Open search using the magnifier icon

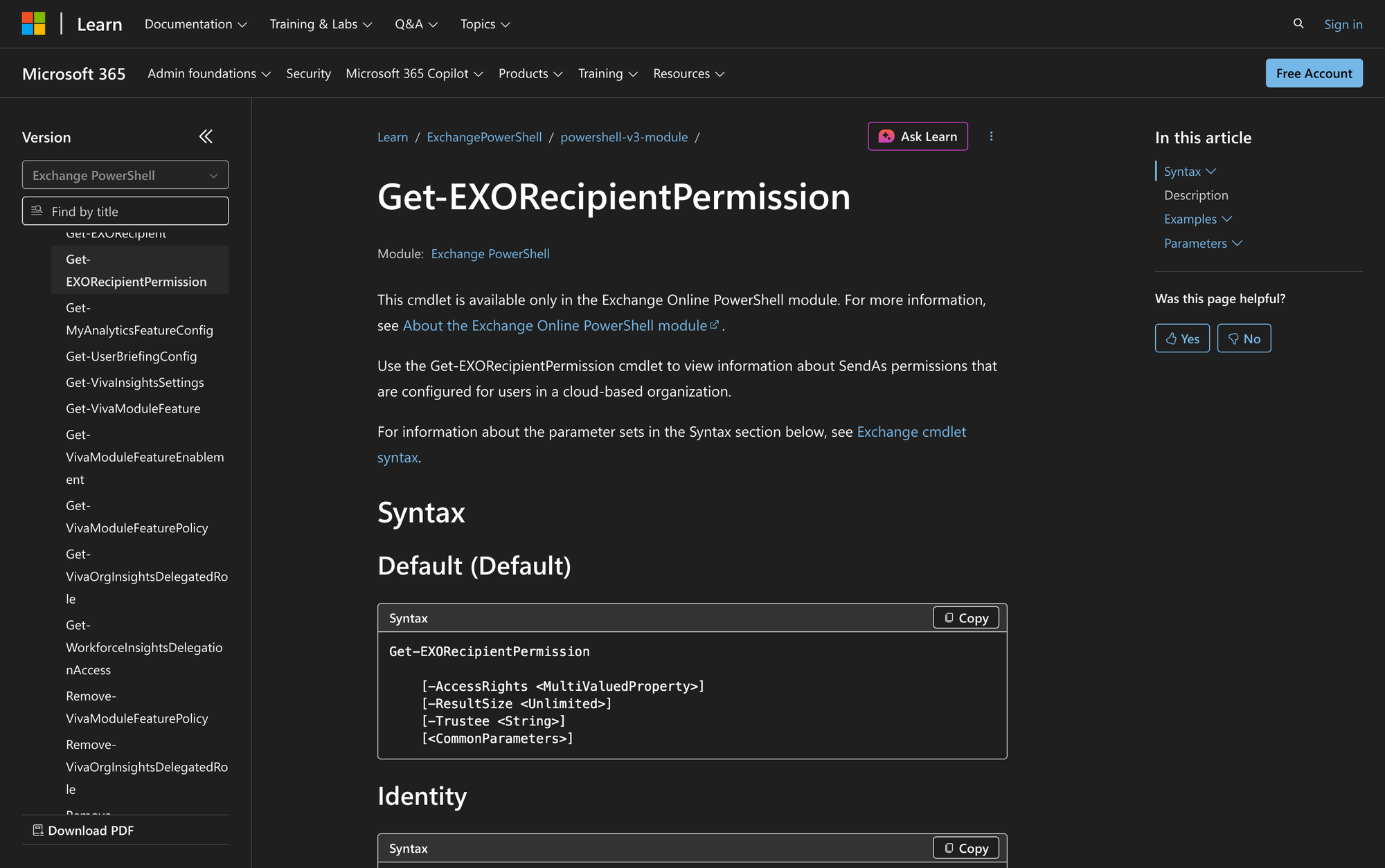point(1298,24)
